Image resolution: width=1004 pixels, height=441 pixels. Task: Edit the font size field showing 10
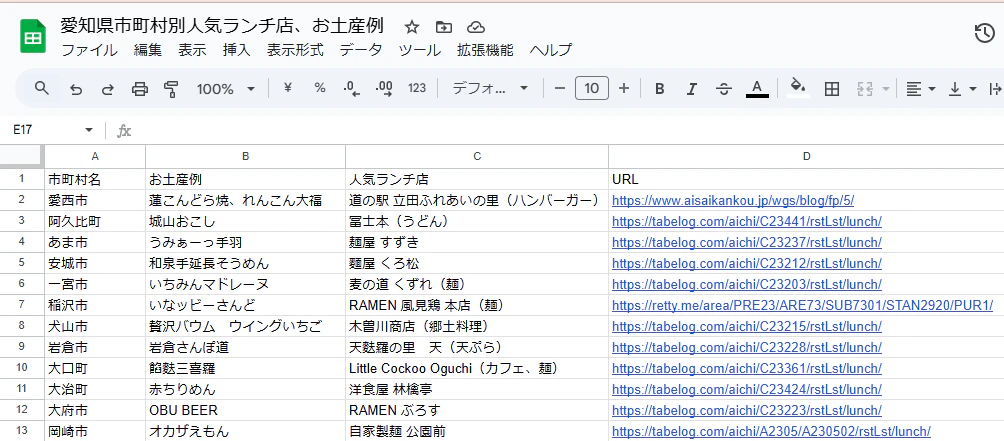(592, 88)
